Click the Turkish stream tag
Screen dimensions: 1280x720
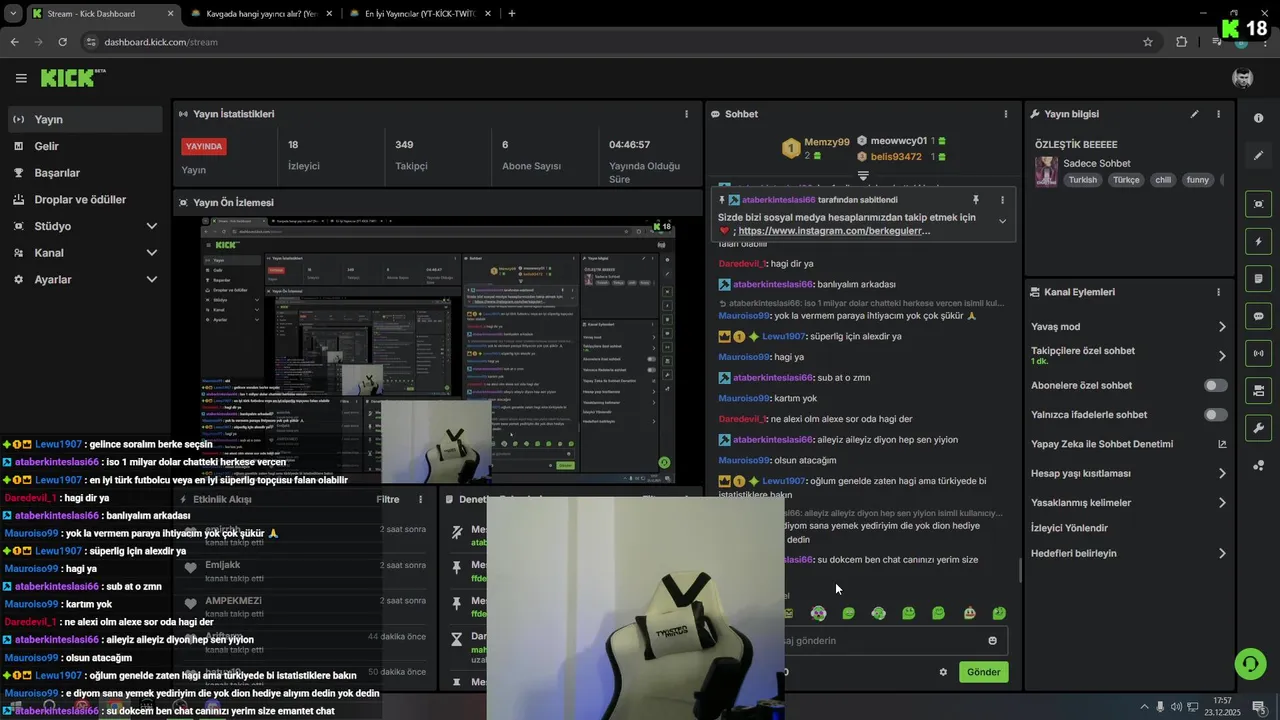(1082, 180)
